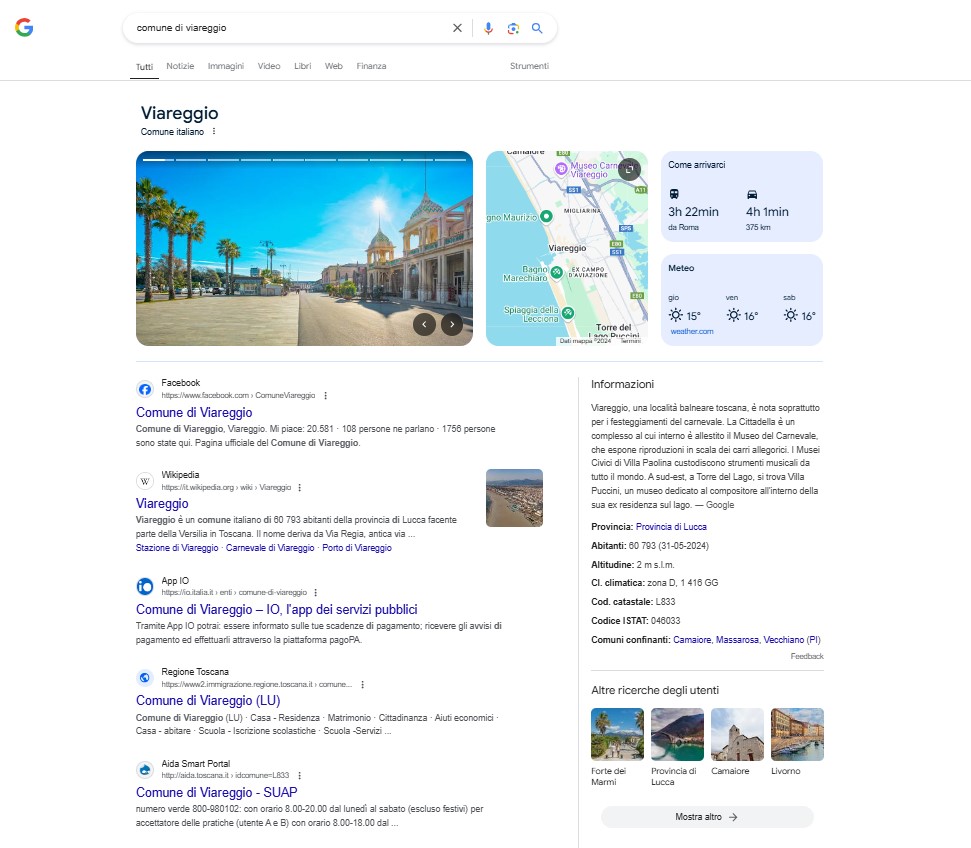Image resolution: width=971 pixels, height=848 pixels.
Task: Switch to the Web tab
Action: pos(334,66)
